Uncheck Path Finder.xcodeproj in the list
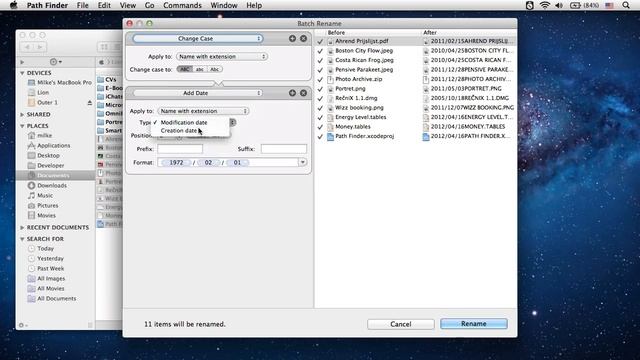This screenshot has height=360, width=640. (x=320, y=137)
